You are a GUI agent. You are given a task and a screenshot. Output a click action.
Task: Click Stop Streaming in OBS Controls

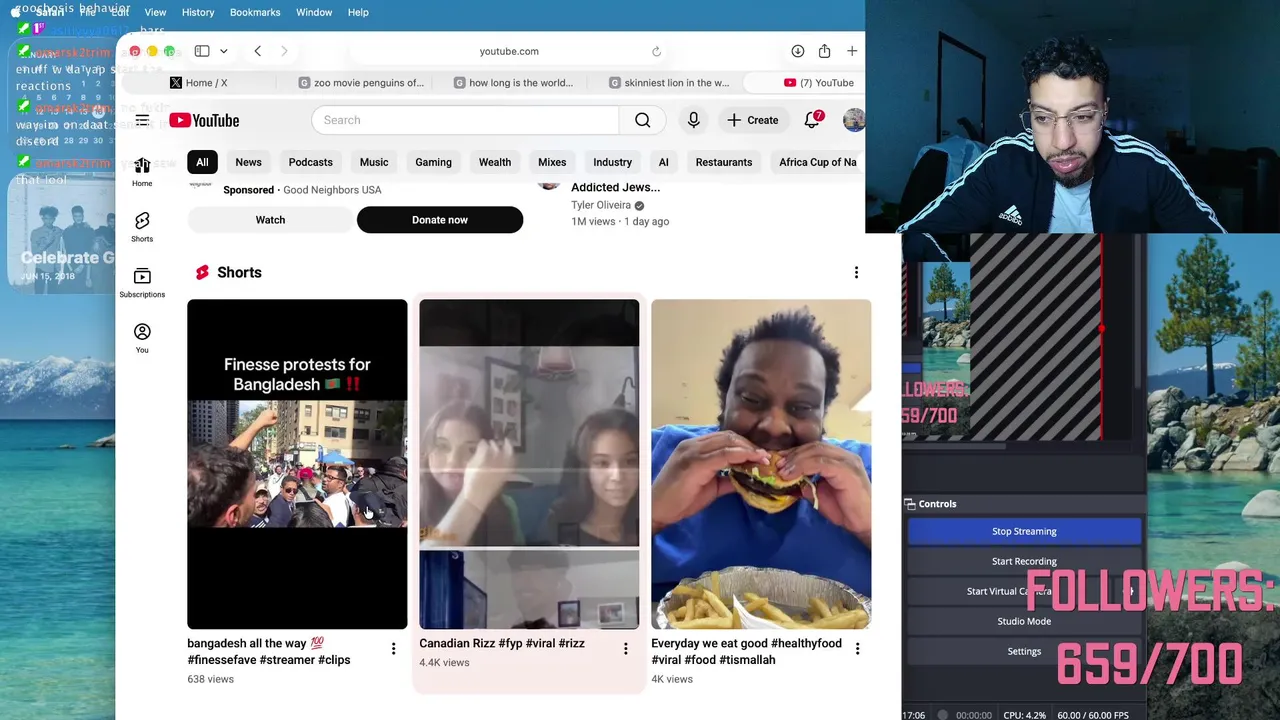[x=1024, y=531]
